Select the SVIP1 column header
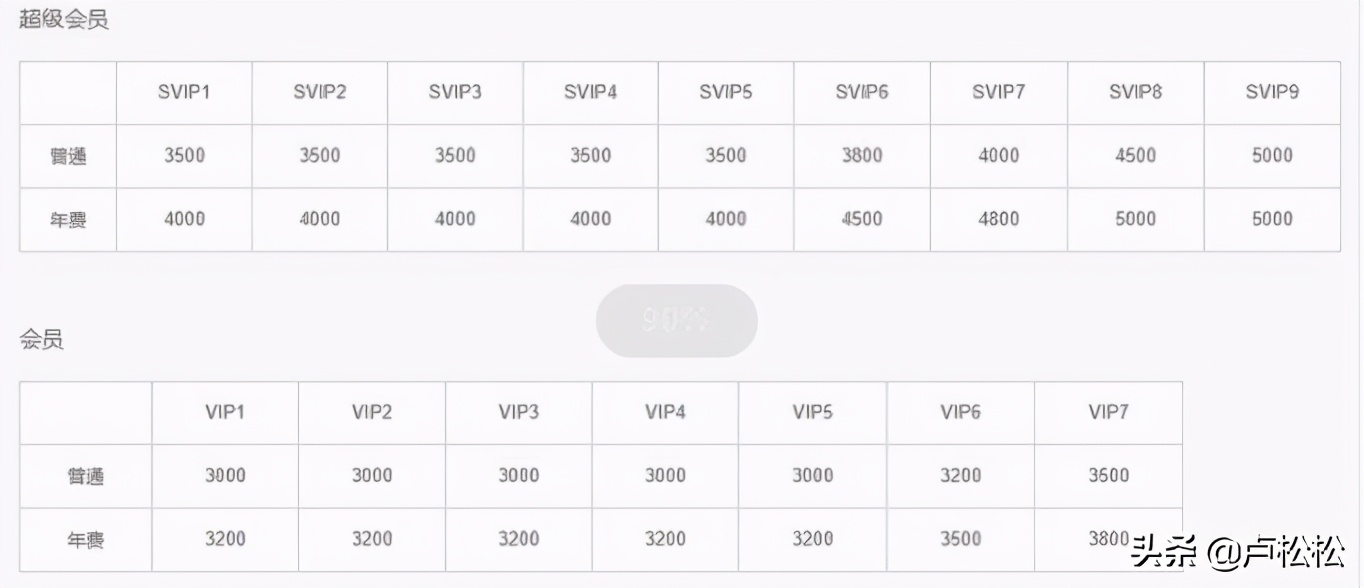The height and width of the screenshot is (588, 1364). point(184,92)
